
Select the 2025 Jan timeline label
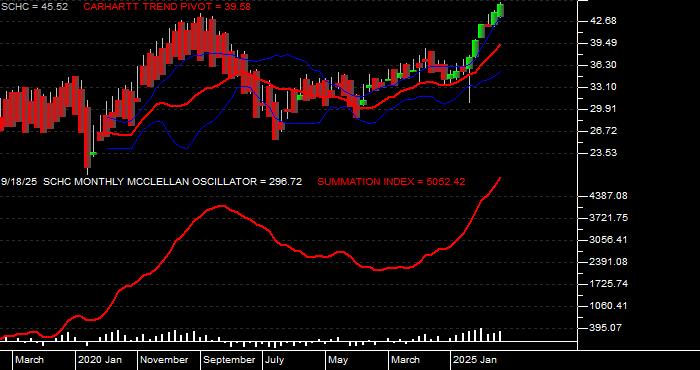click(x=475, y=360)
